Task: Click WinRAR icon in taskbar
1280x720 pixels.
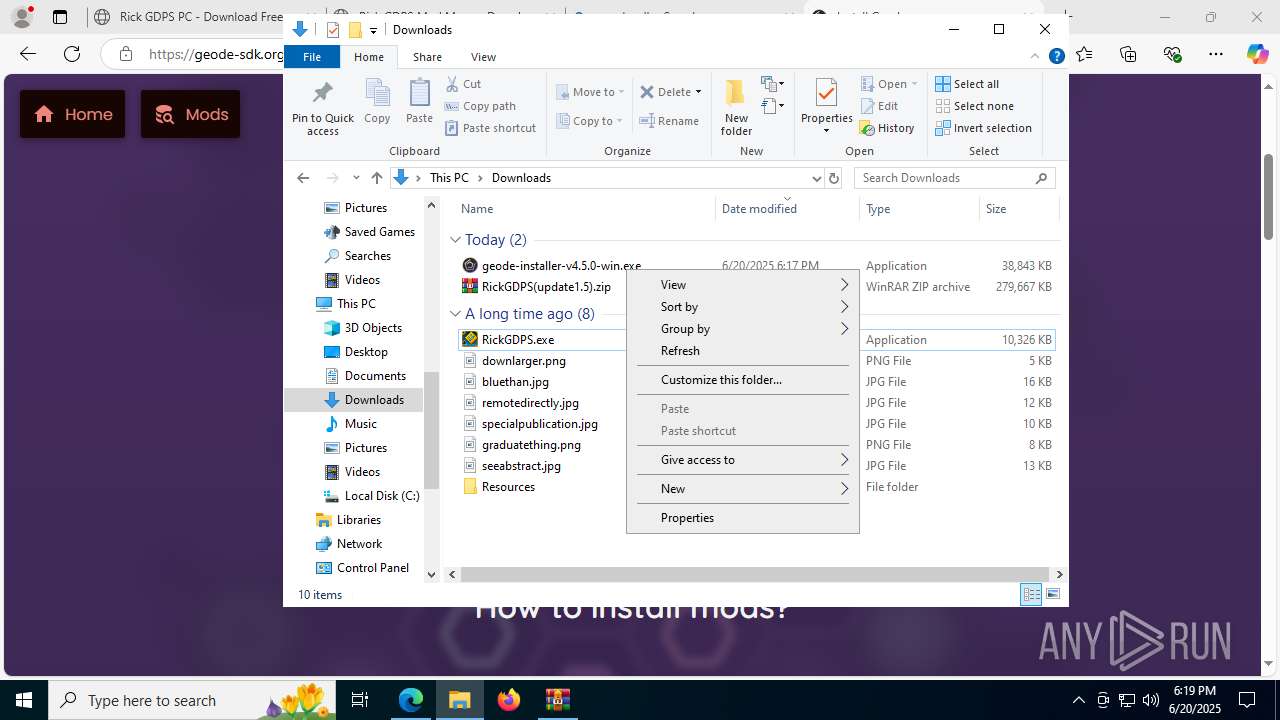Action: (x=557, y=700)
